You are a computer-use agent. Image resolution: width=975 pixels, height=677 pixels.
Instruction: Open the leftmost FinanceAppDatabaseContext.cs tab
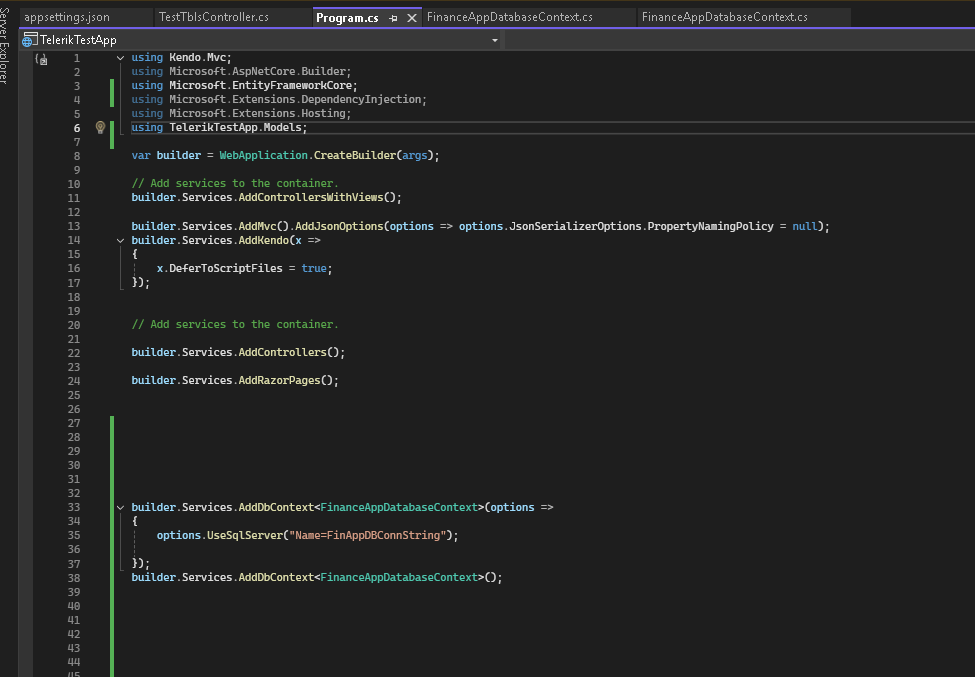point(509,17)
